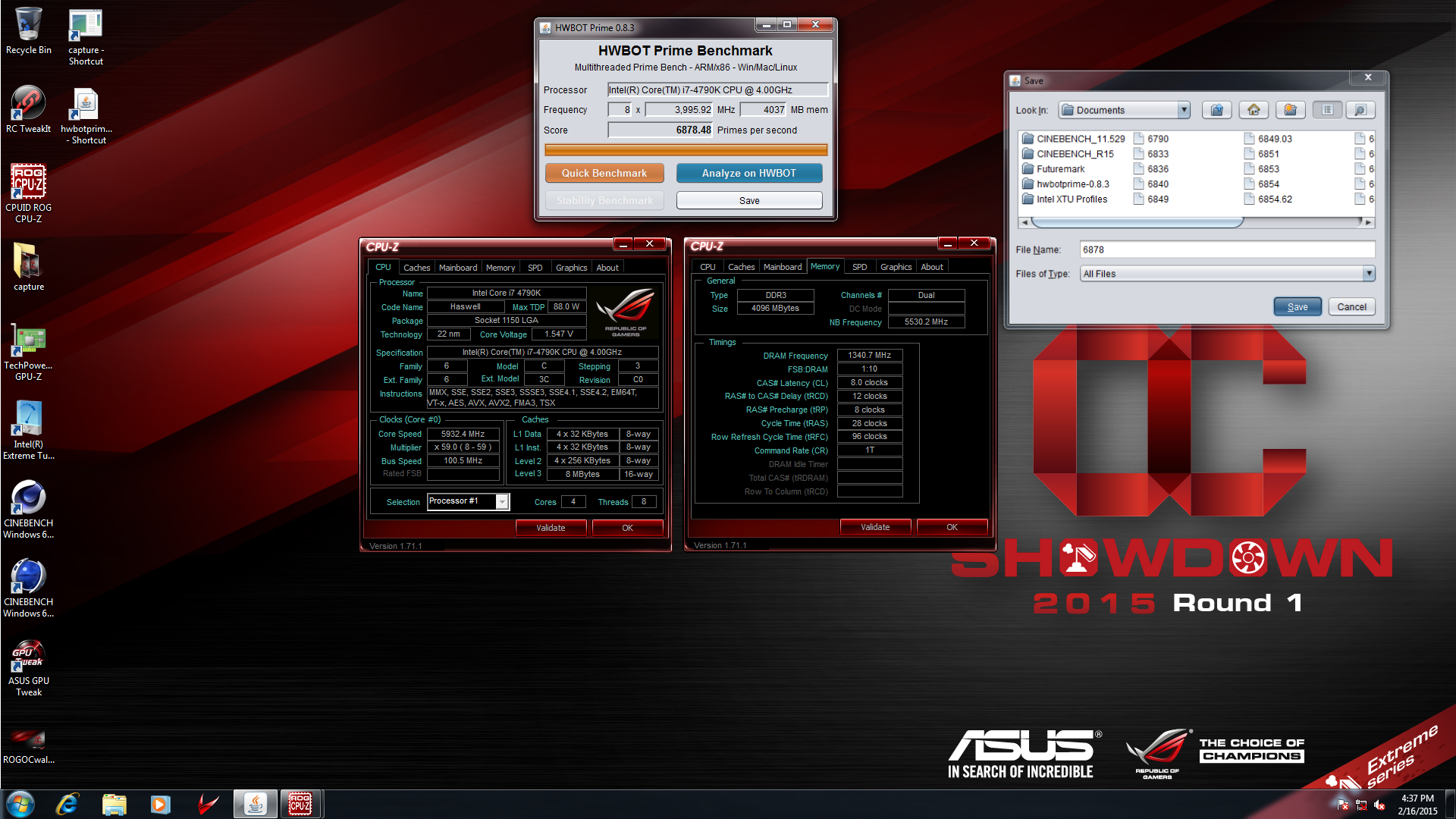Go to Home folder in Save dialog

[1254, 110]
